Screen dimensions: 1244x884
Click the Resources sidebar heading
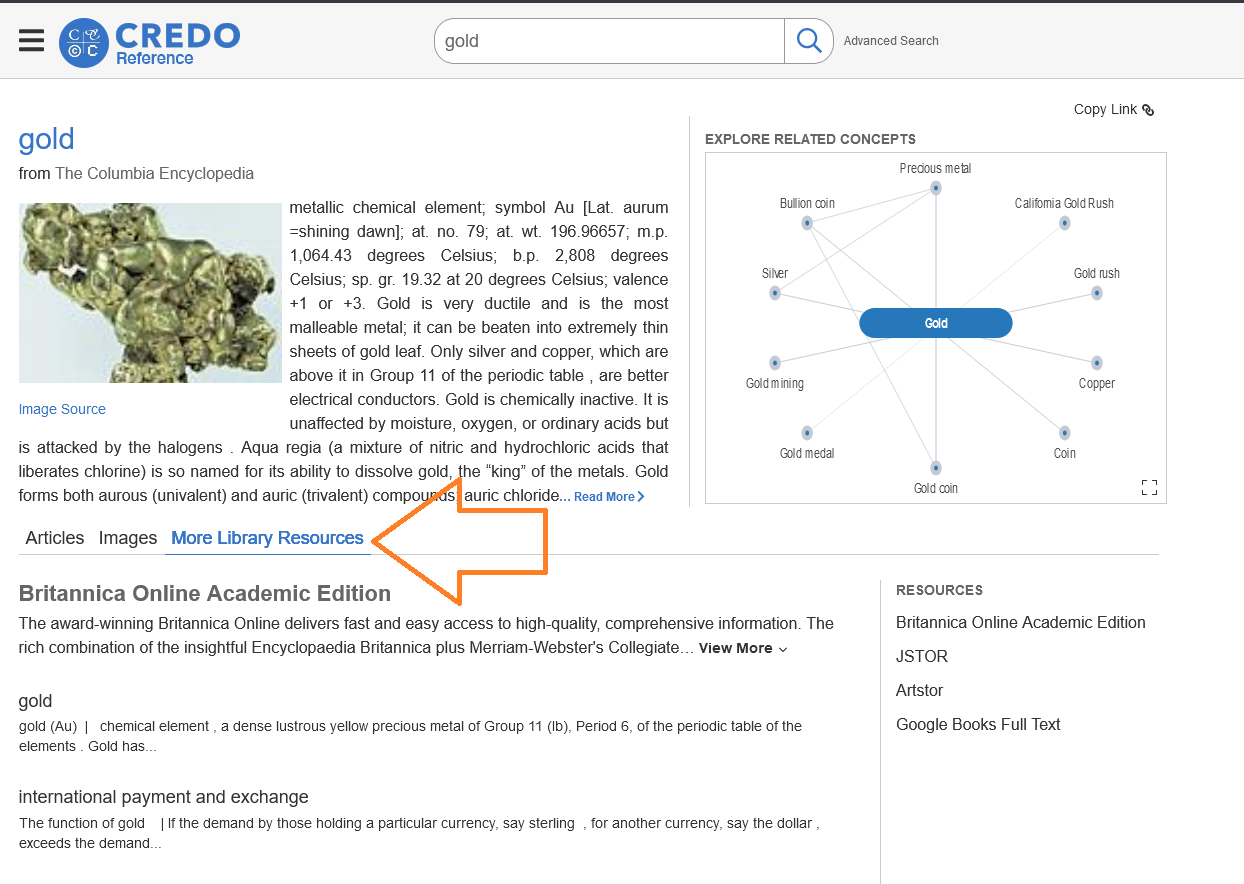[939, 590]
